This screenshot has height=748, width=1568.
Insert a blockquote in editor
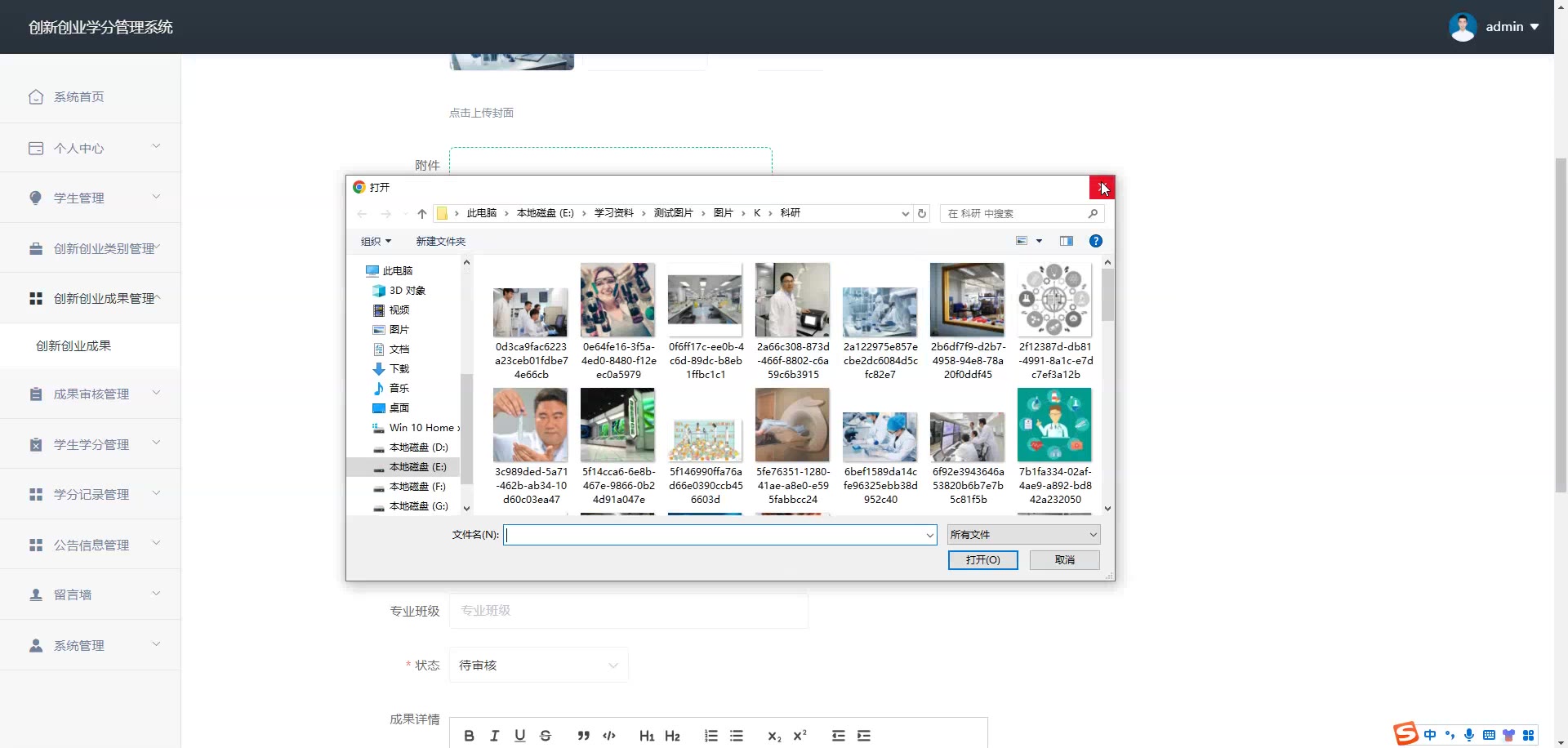click(x=583, y=736)
